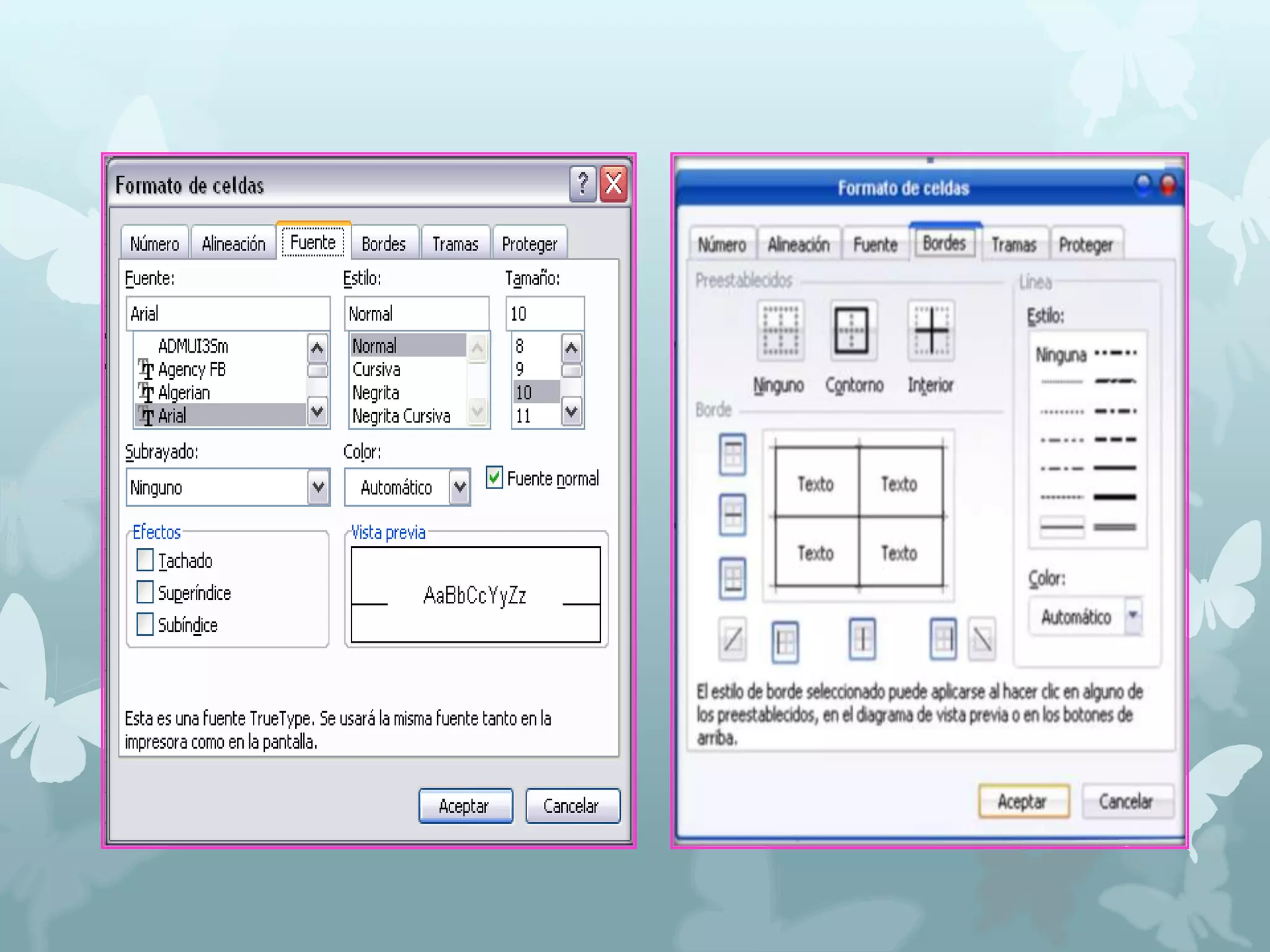Apply right border button
This screenshot has width=1270, height=952.
(943, 639)
